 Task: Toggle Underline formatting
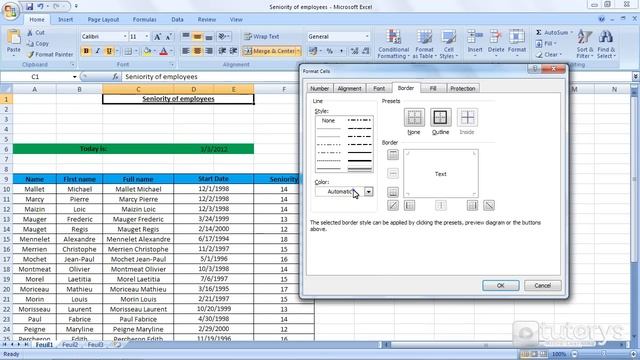tap(109, 51)
